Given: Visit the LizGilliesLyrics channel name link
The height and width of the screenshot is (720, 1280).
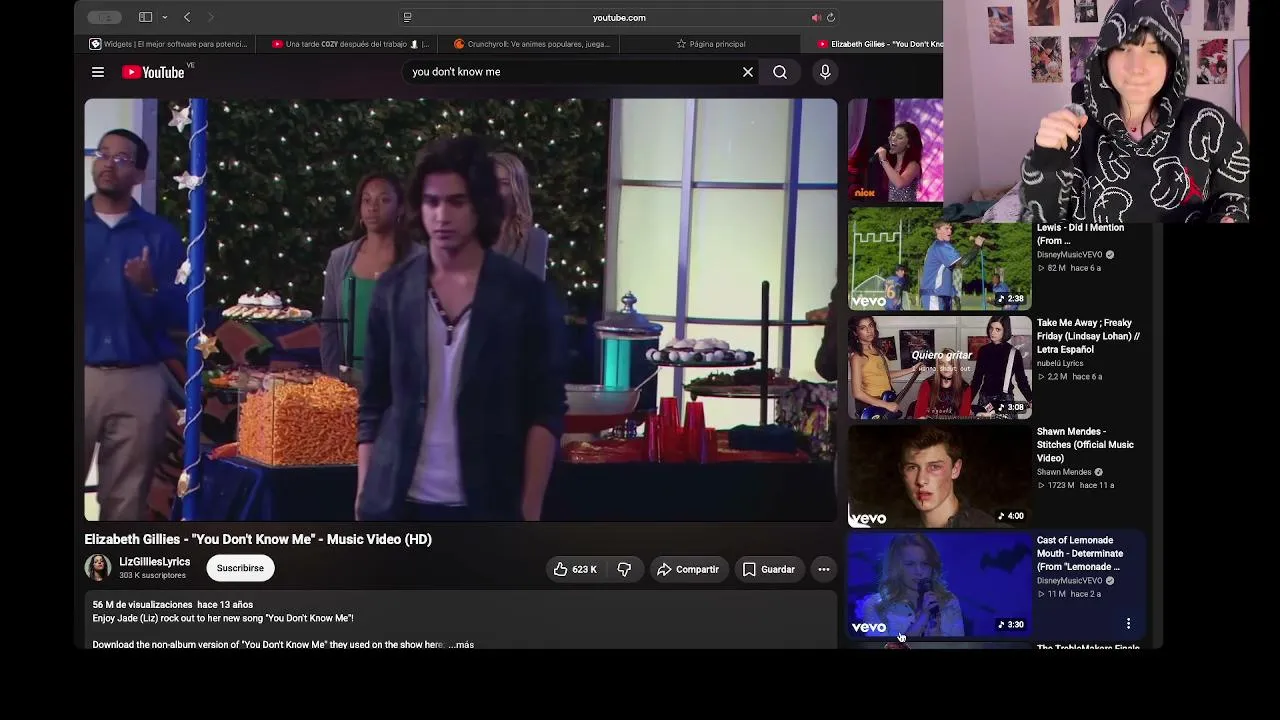Looking at the screenshot, I should (154, 562).
